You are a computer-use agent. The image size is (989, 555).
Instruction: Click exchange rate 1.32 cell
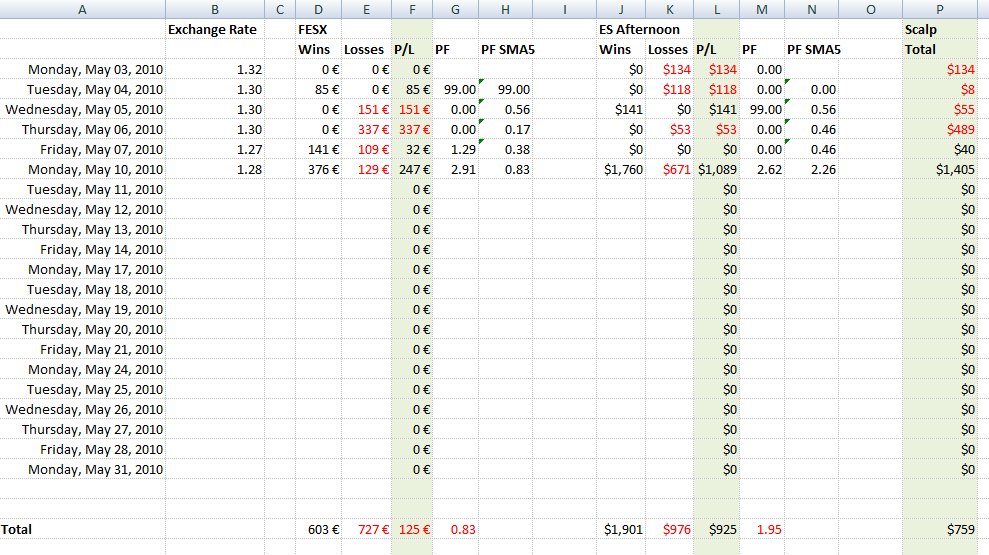(215, 69)
